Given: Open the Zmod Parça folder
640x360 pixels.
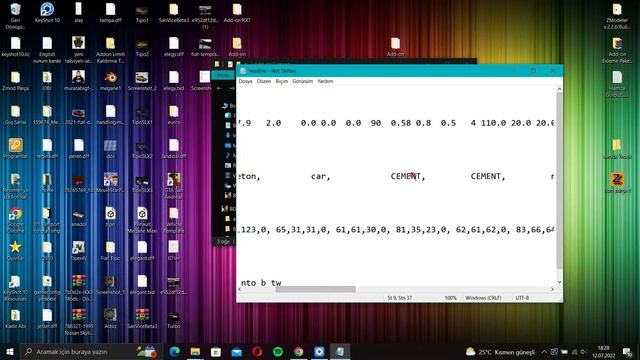Looking at the screenshot, I should pos(15,81).
